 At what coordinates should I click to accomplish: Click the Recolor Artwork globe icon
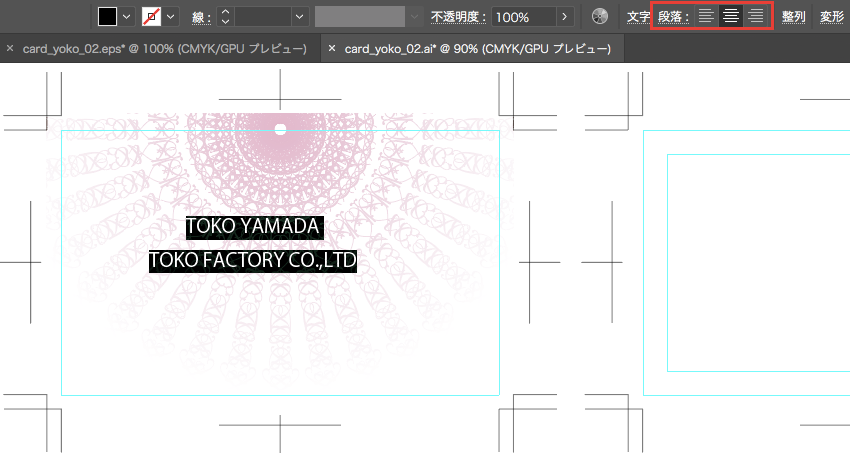(x=600, y=16)
